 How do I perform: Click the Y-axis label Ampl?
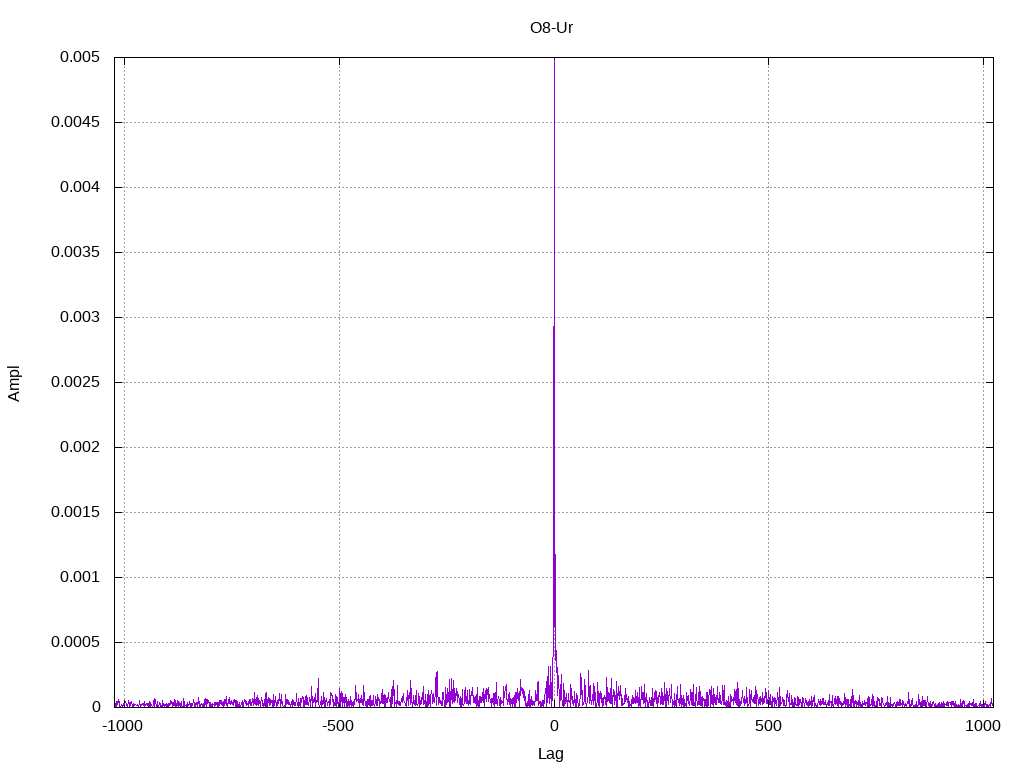pyautogui.click(x=14, y=383)
